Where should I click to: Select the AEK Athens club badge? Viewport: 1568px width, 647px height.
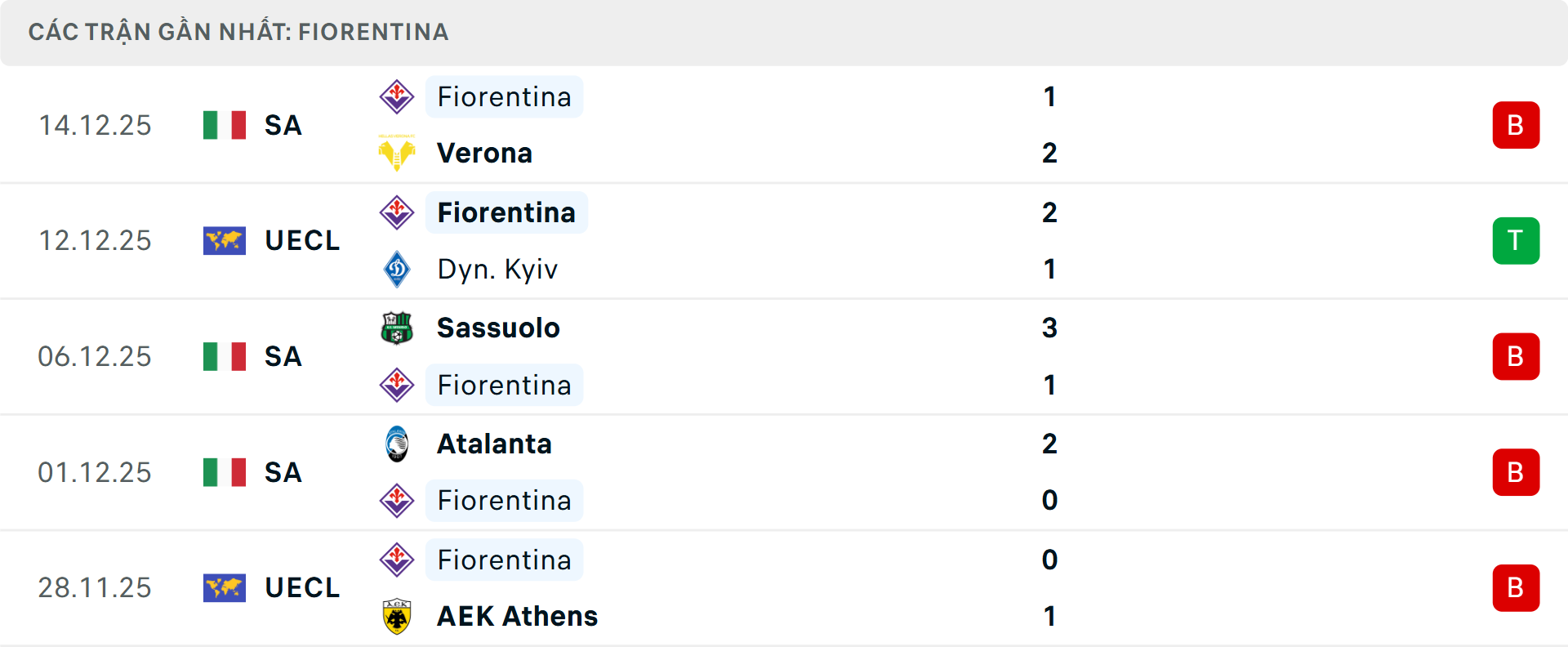(398, 616)
